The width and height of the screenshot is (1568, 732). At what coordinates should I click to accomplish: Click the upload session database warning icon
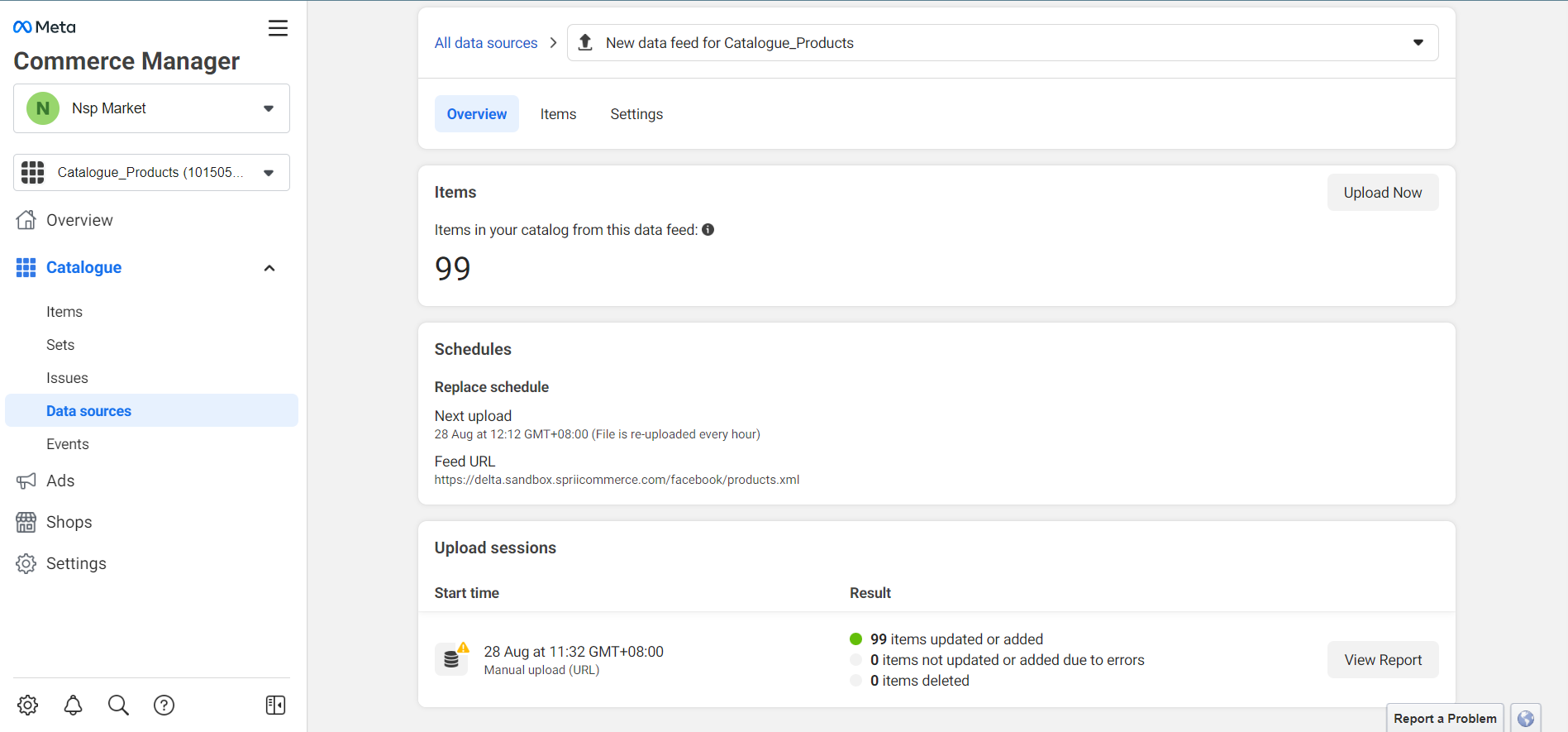452,658
